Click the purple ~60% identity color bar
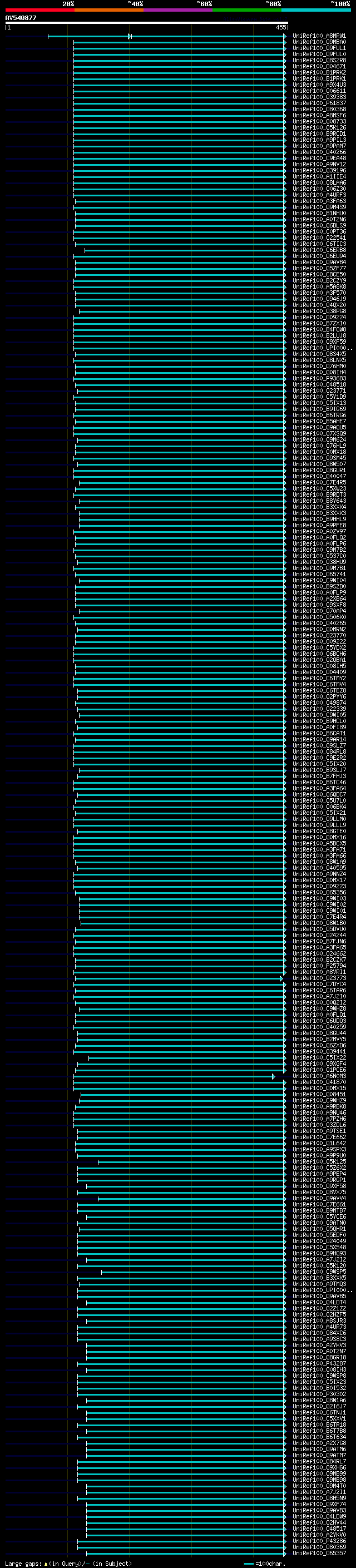Screen dimensions: 356x1568 (179, 10)
